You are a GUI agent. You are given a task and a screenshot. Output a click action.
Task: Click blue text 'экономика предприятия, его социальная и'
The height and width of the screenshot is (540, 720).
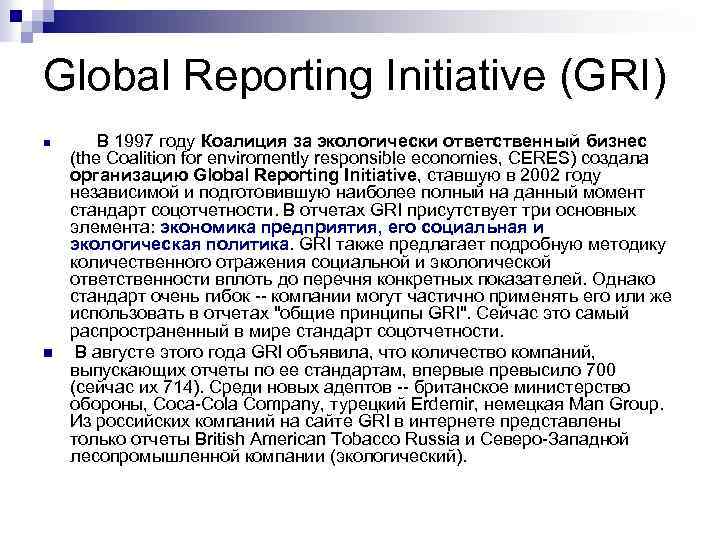[352, 228]
